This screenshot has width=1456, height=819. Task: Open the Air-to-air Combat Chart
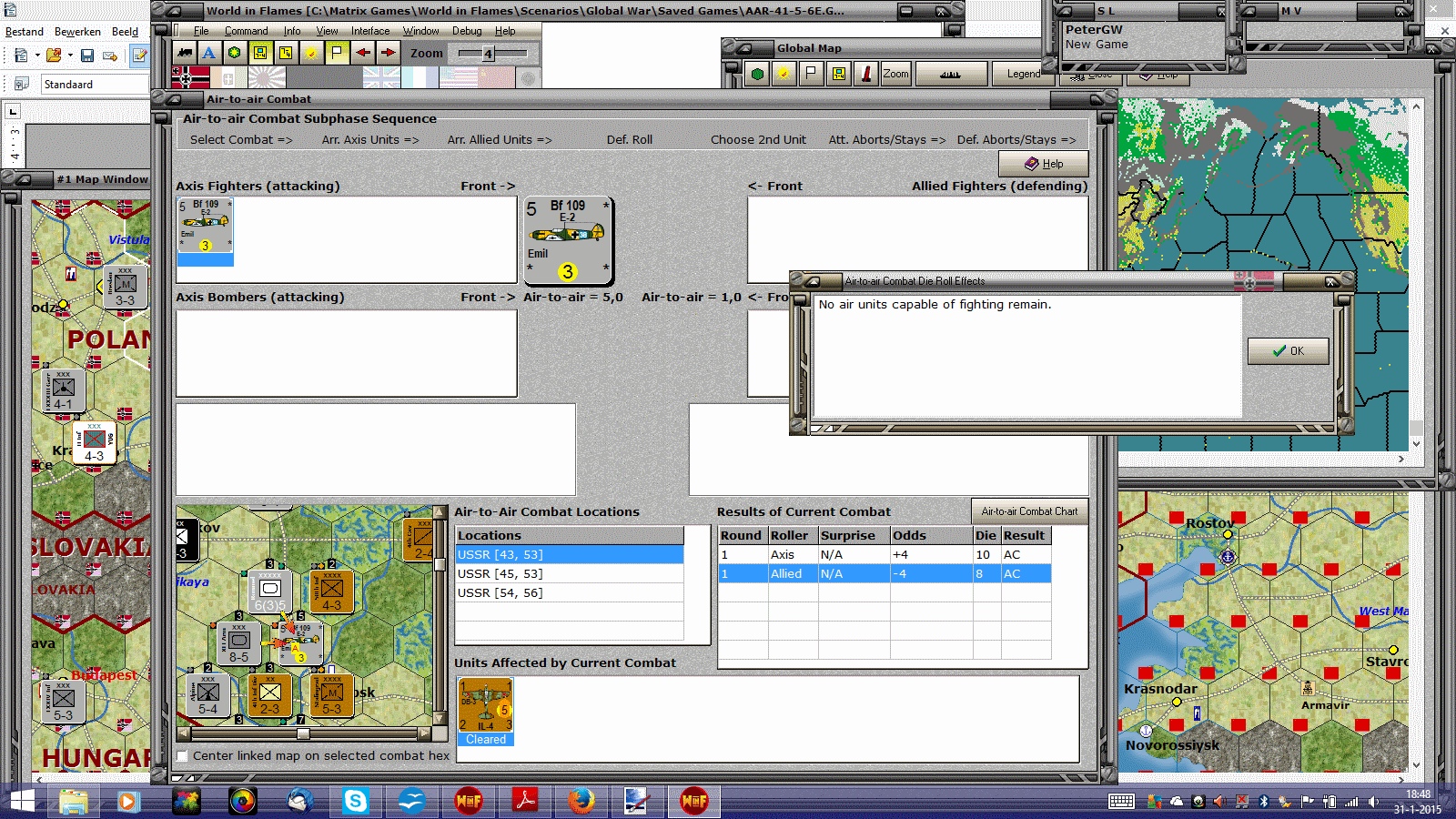pos(1029,511)
